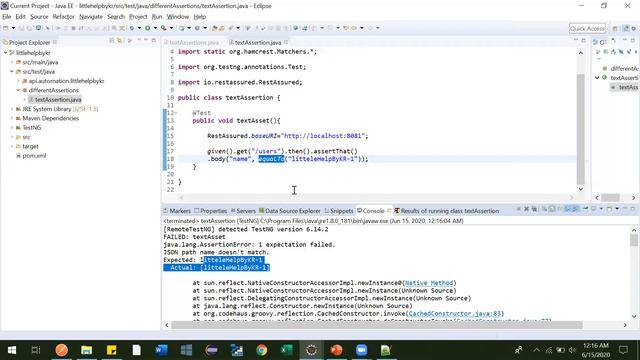Switch to the Data Source Explorer tab
This screenshot has width=640, height=360.
[x=289, y=211]
